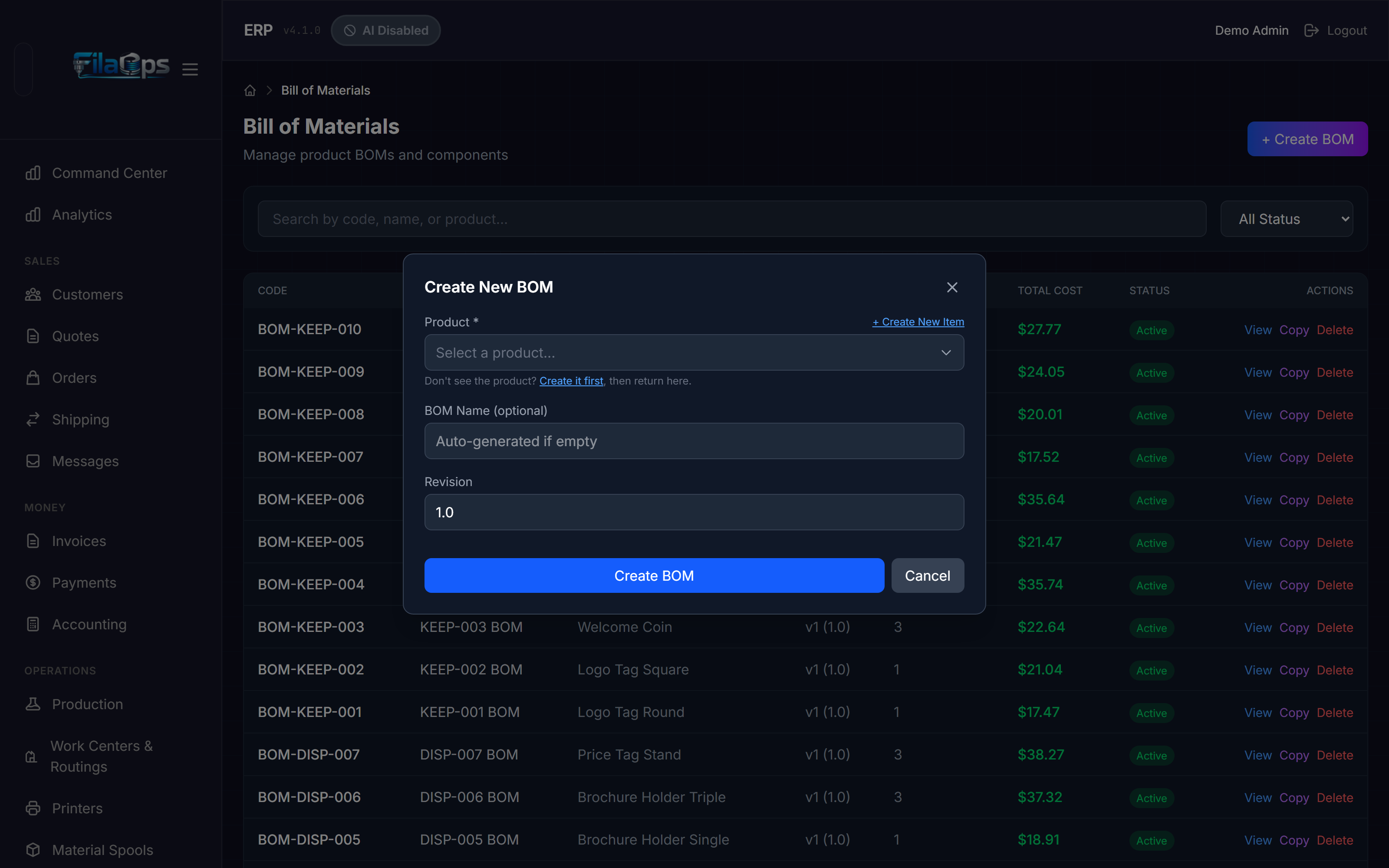
Task: Navigate to Quotes
Action: point(75,336)
